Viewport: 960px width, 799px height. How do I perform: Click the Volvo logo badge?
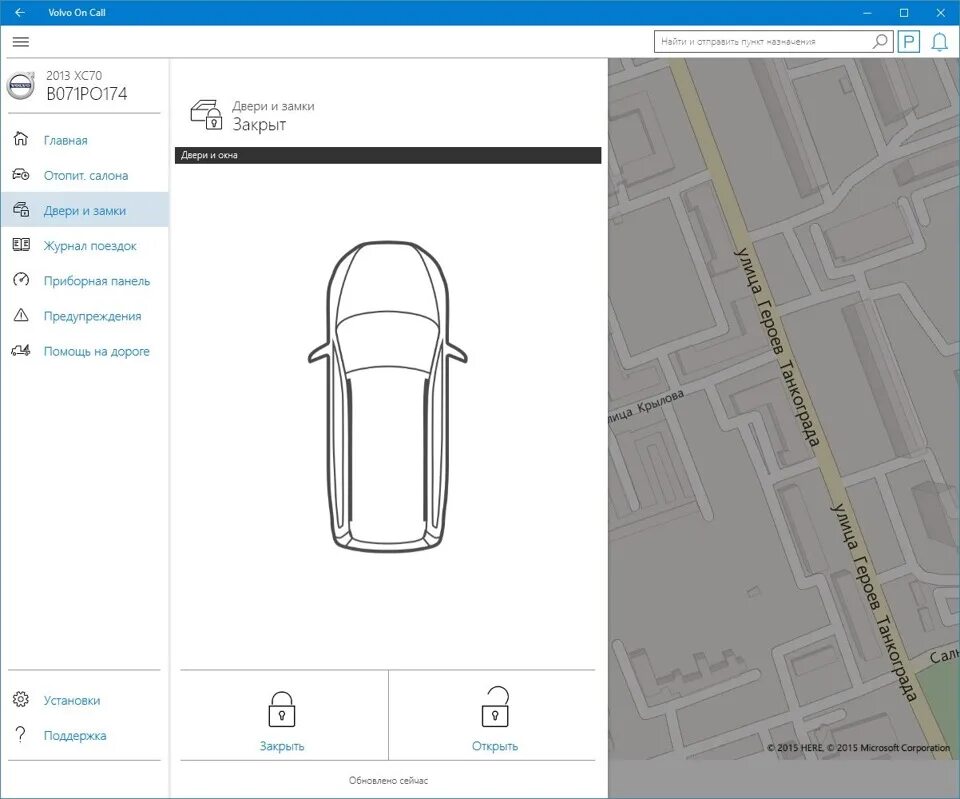[x=21, y=85]
